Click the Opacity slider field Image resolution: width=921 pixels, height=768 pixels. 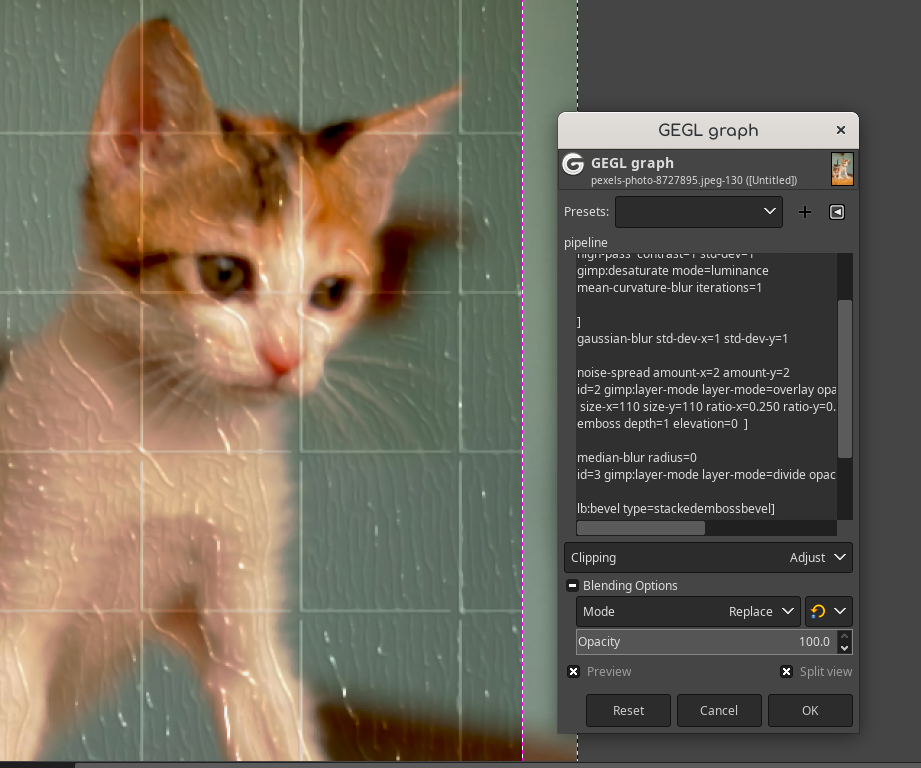tap(707, 642)
